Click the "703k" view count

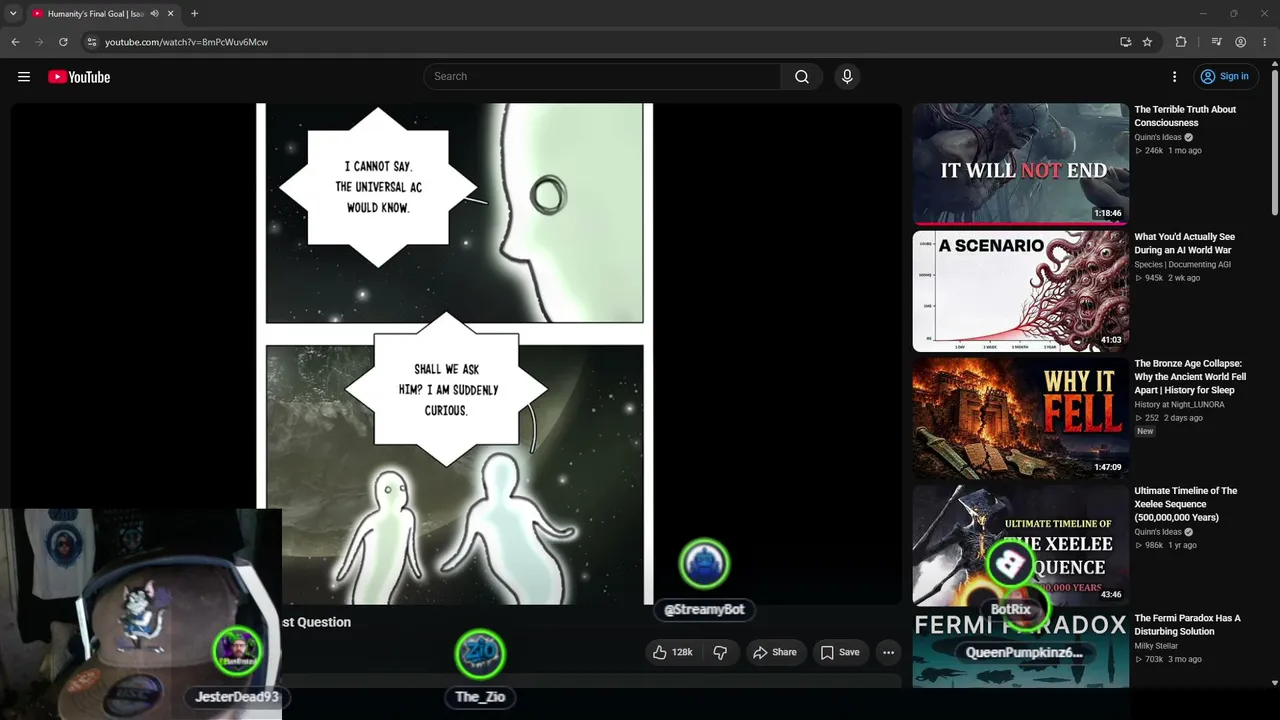(x=1154, y=659)
